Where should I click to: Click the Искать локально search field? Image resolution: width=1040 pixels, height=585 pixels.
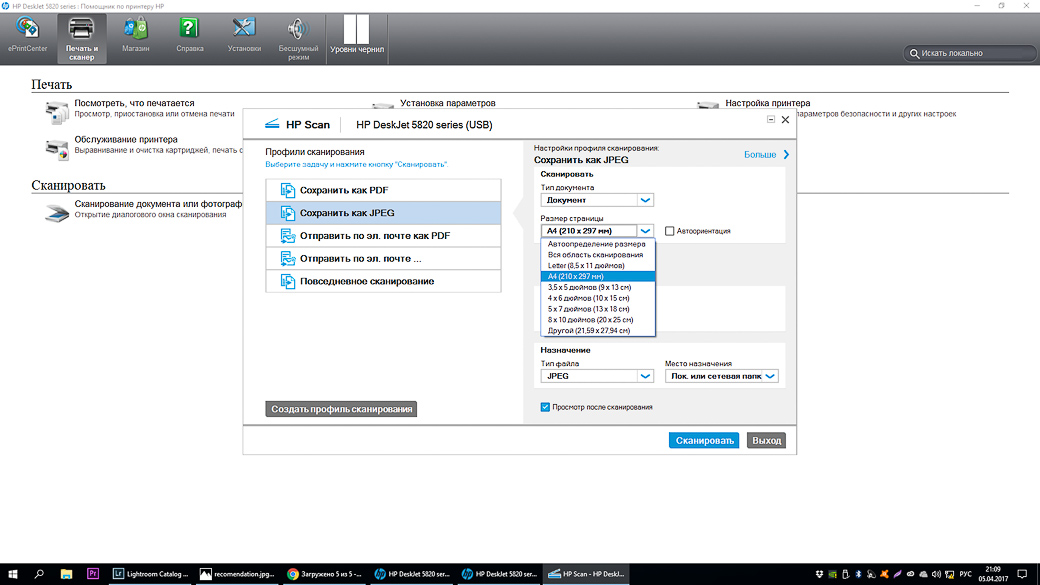(x=970, y=53)
